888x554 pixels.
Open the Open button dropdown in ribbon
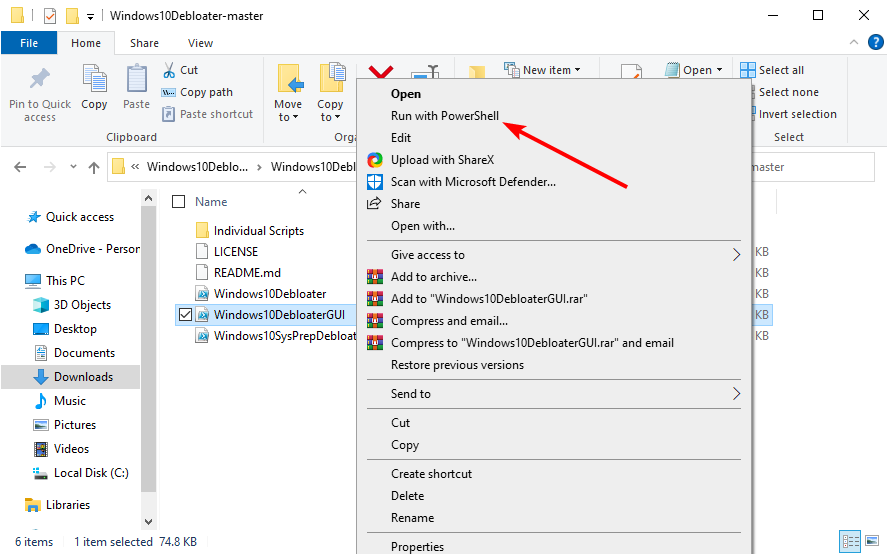coord(719,70)
